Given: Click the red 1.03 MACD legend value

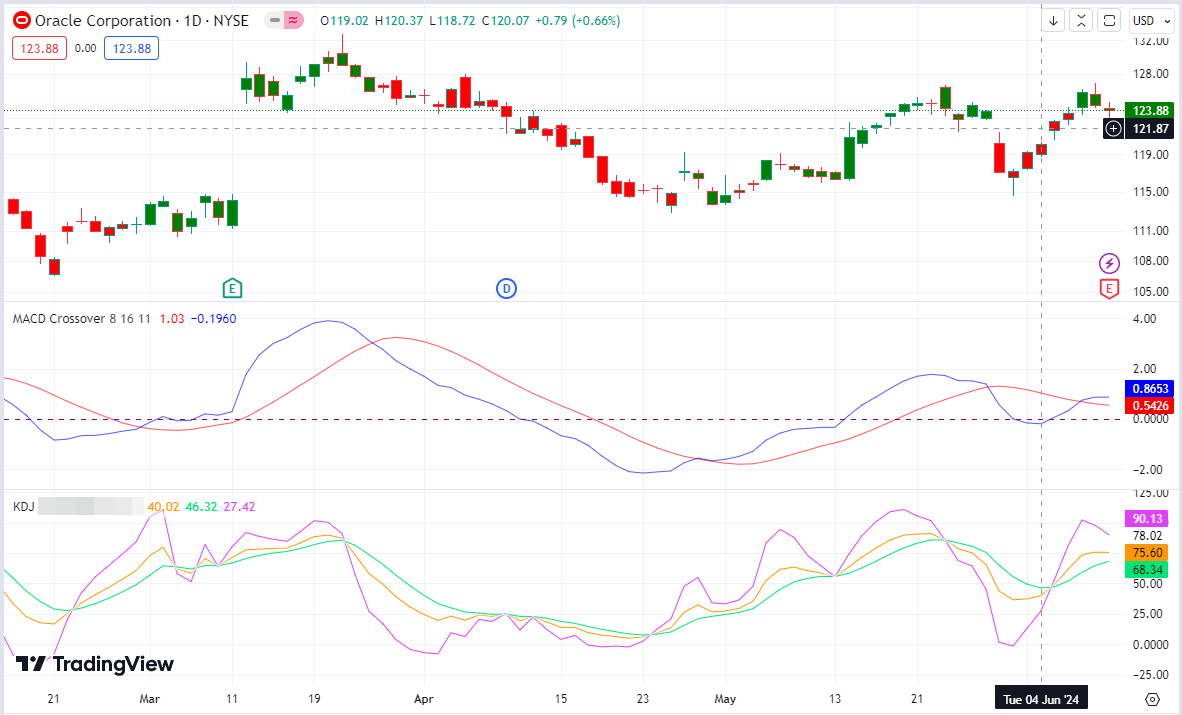Looking at the screenshot, I should point(172,318).
